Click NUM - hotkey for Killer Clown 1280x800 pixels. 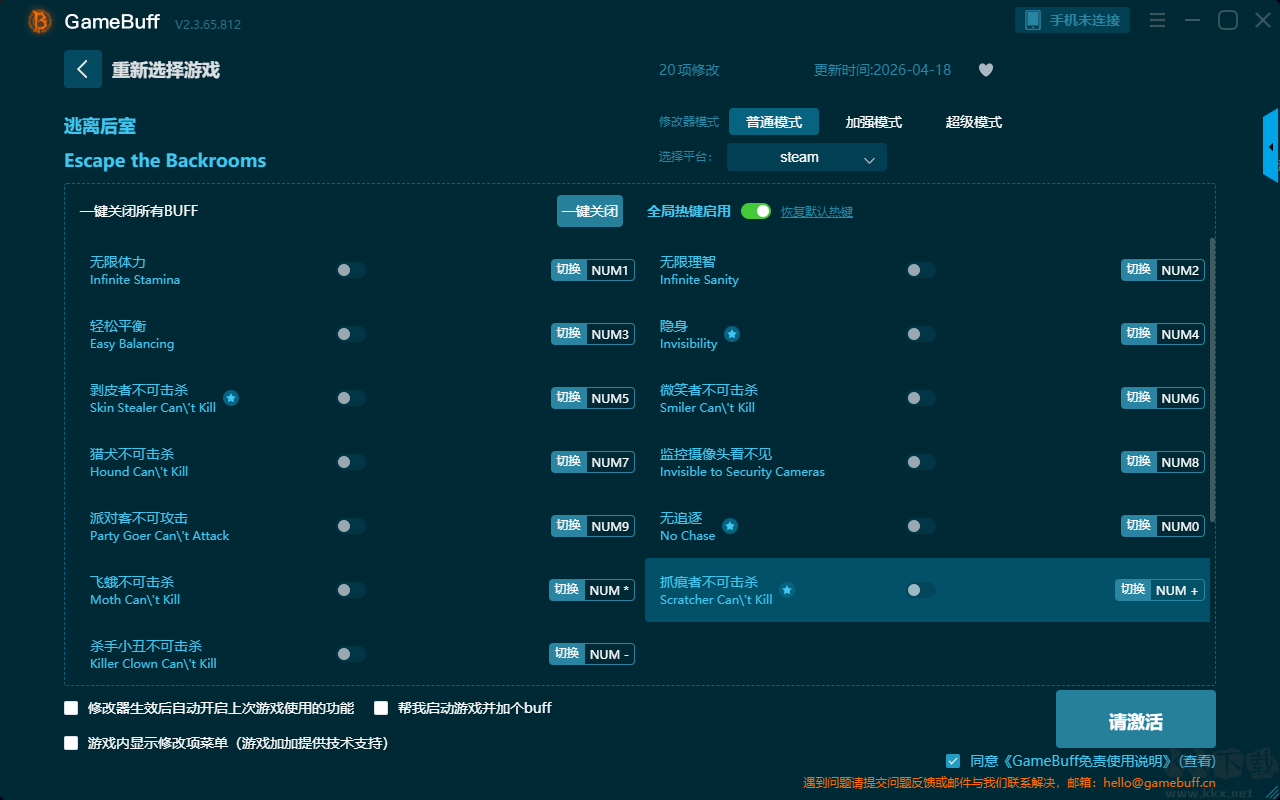coord(592,654)
